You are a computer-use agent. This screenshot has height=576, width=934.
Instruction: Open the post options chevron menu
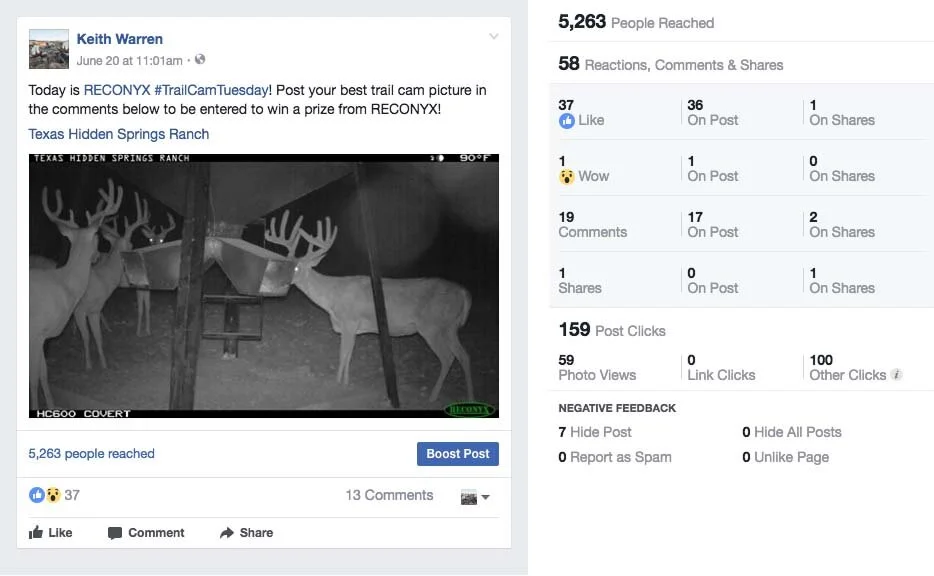click(x=494, y=36)
